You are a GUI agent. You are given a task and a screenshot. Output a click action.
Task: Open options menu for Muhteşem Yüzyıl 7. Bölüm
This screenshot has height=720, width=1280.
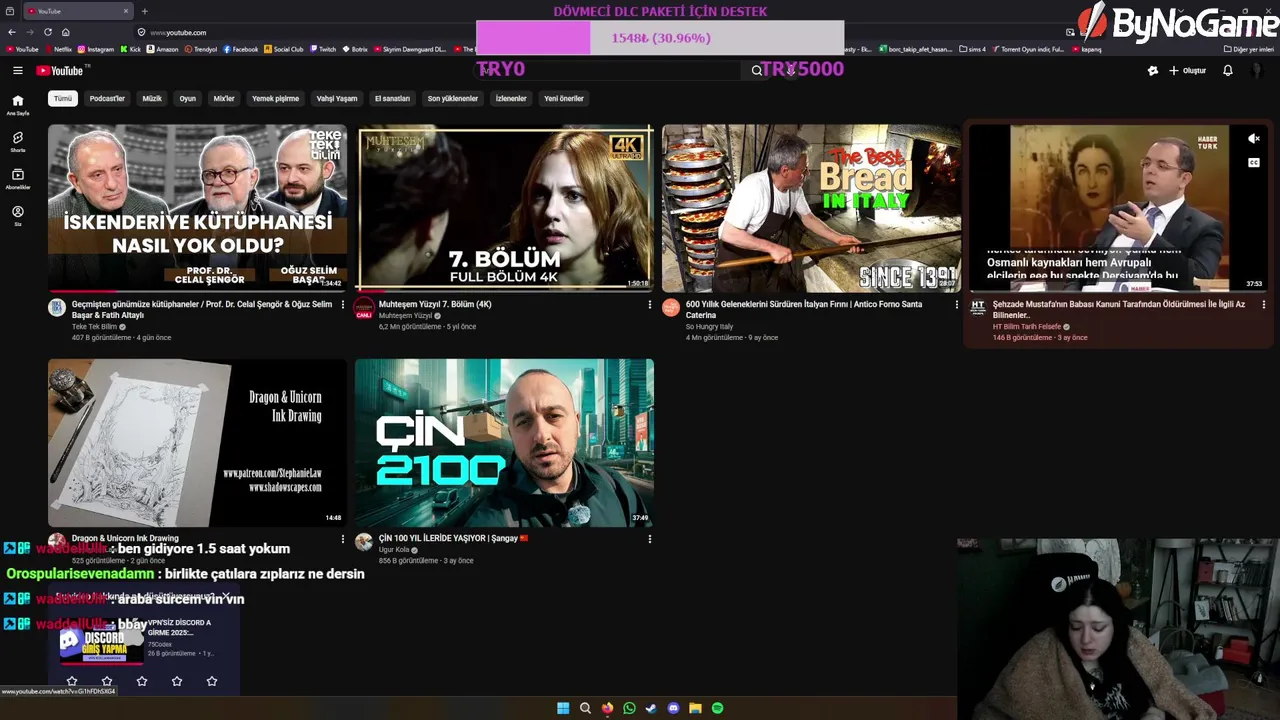tap(650, 305)
